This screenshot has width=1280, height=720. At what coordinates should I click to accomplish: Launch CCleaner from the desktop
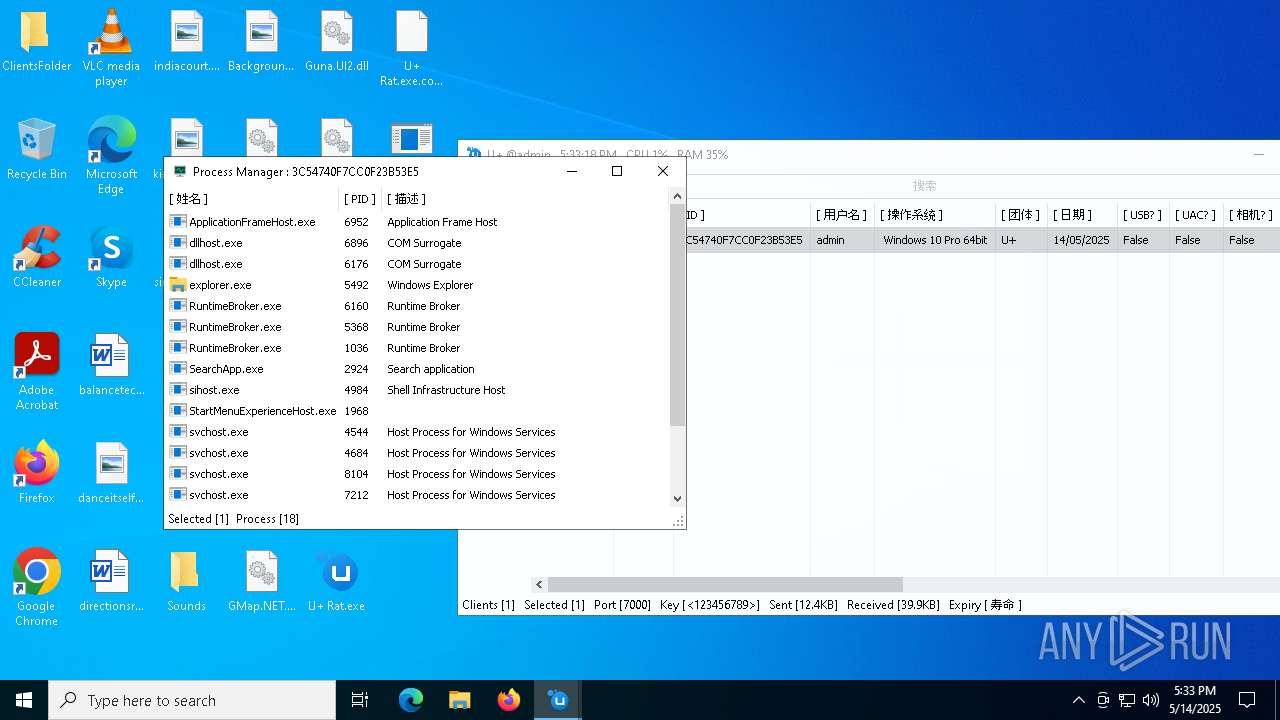(37, 258)
